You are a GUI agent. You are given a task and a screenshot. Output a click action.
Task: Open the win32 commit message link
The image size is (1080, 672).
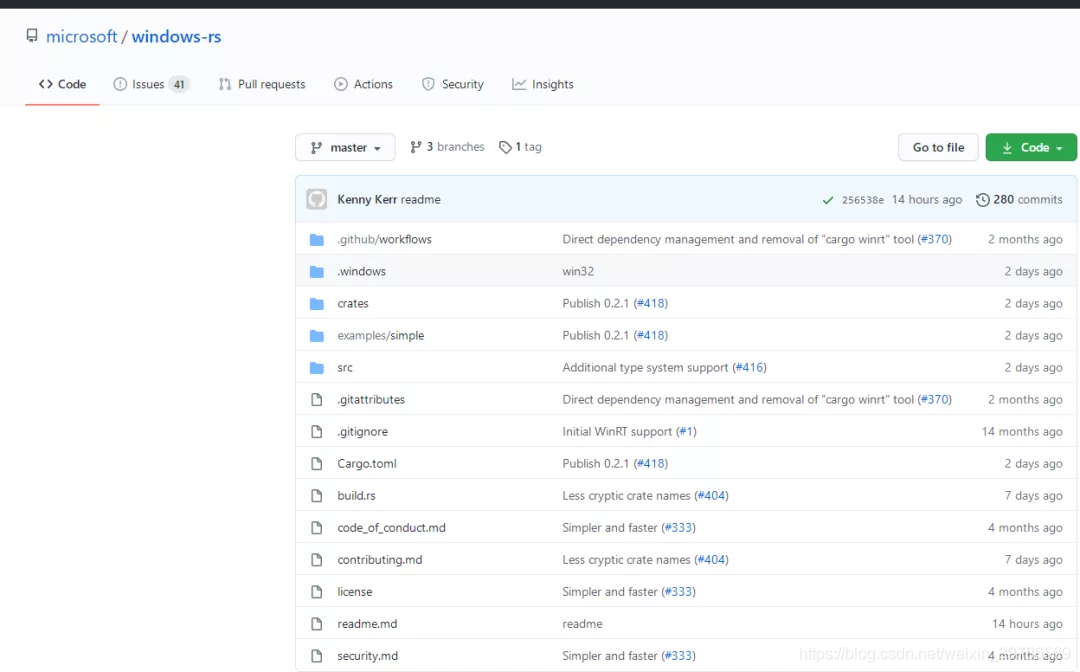[578, 271]
